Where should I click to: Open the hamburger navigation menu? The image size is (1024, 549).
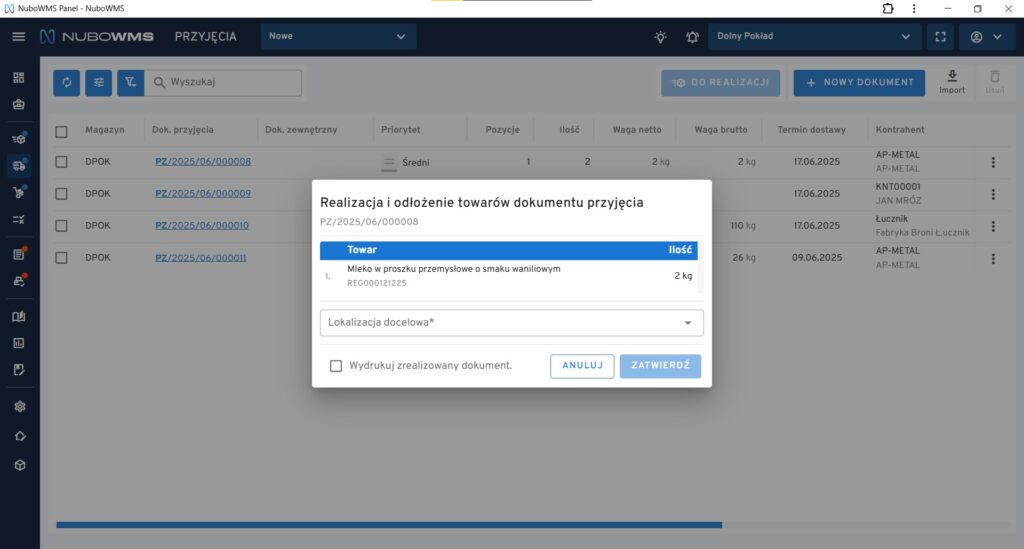click(19, 37)
